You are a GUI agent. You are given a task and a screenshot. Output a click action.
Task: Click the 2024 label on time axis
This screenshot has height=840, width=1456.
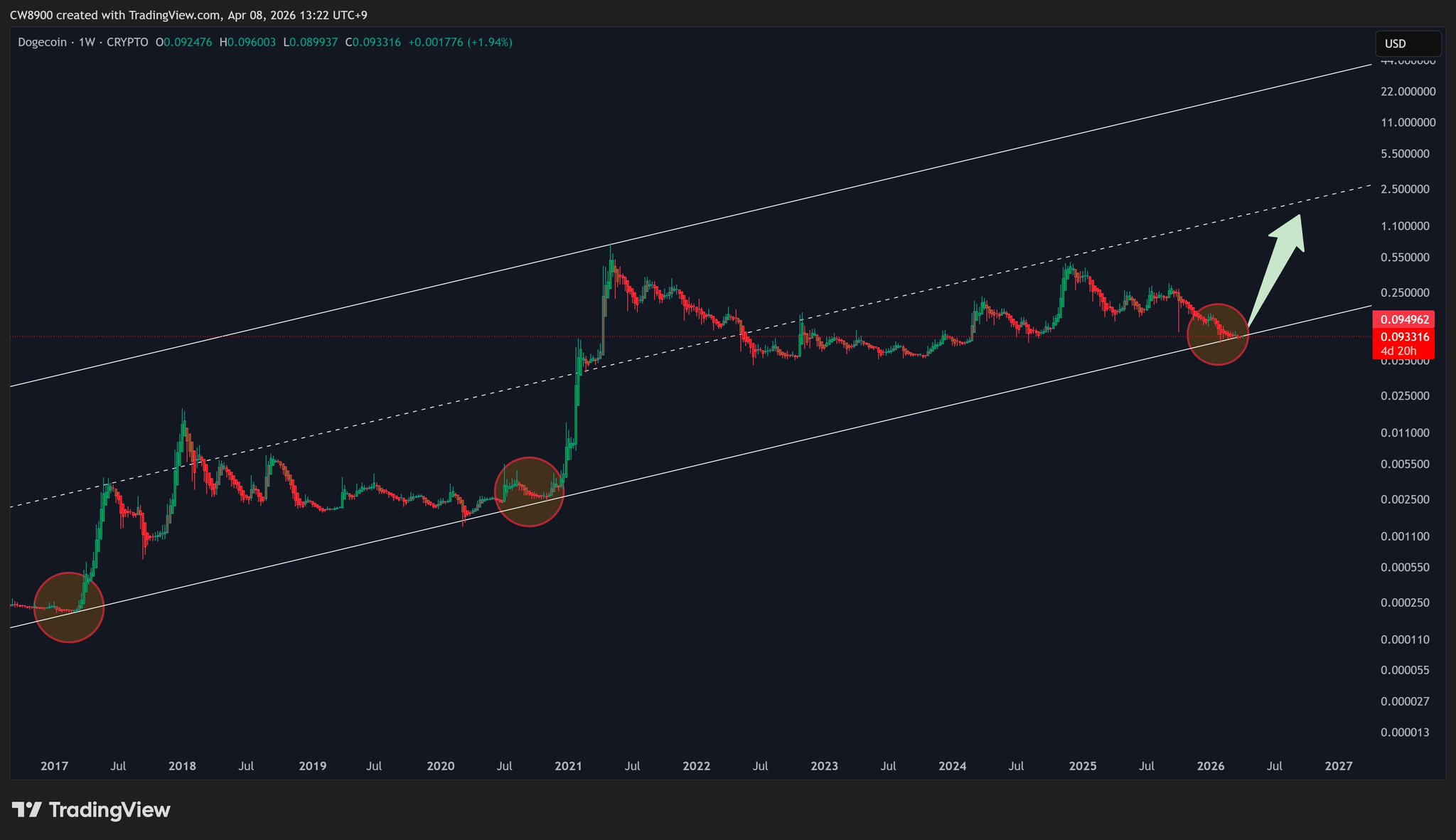click(x=952, y=766)
